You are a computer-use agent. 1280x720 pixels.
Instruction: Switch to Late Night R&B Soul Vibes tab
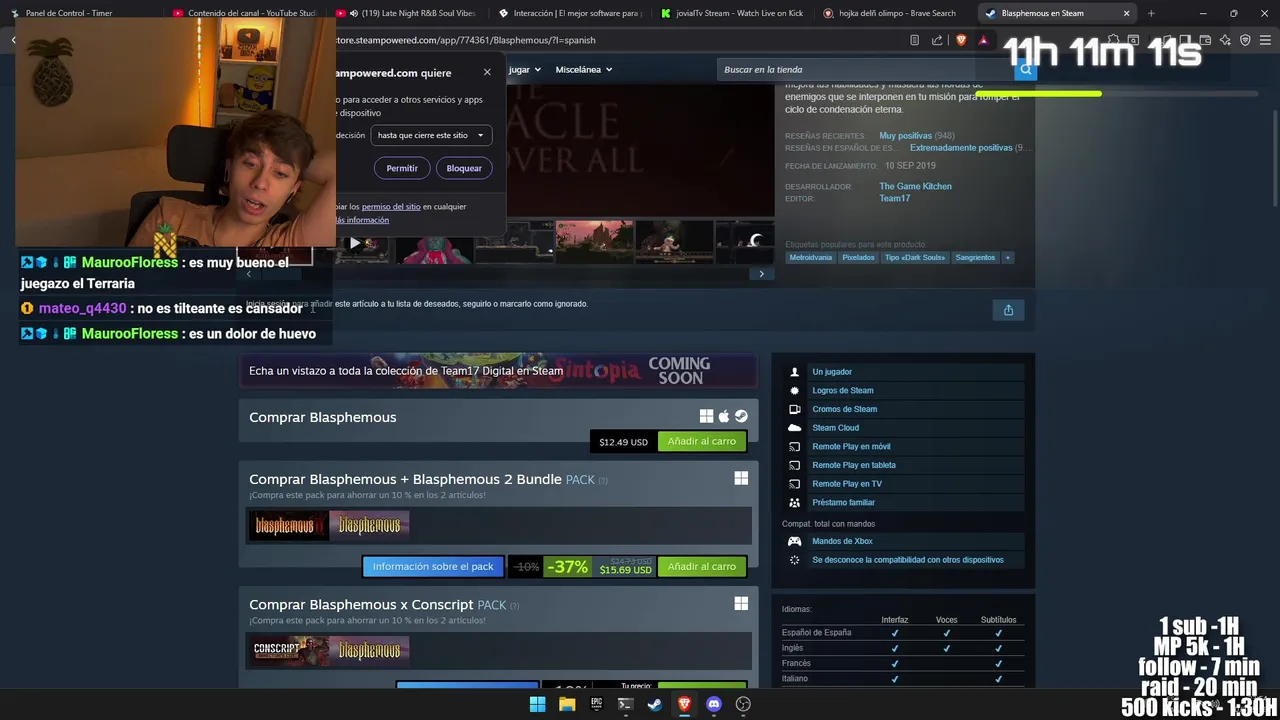point(405,13)
